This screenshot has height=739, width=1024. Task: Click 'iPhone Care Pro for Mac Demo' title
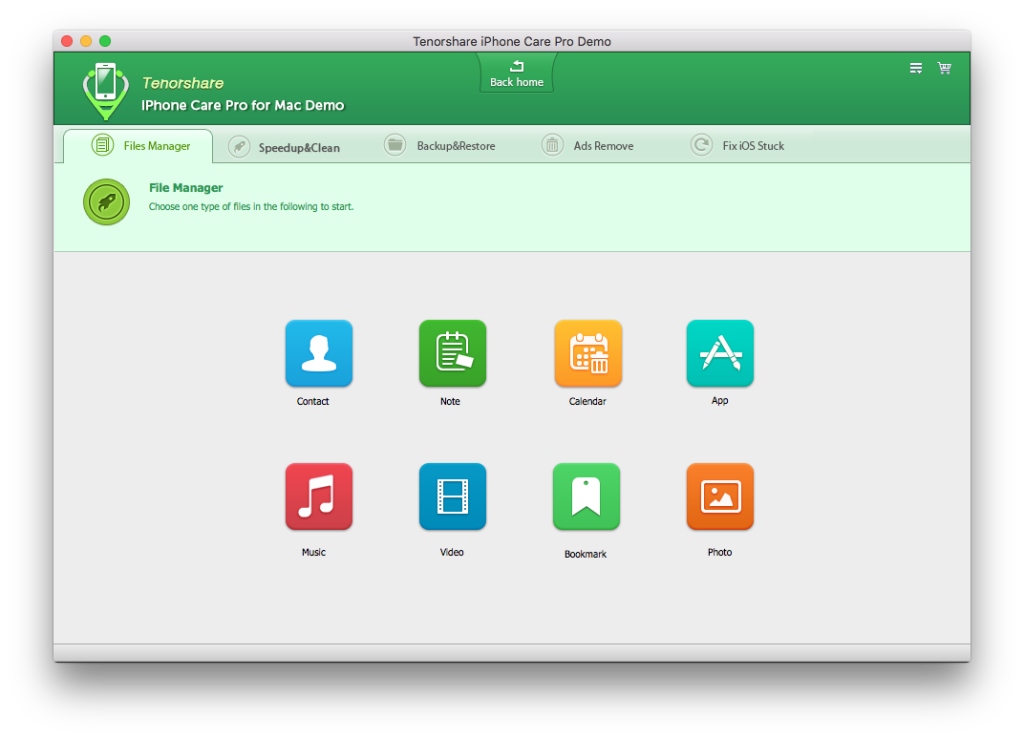click(242, 106)
